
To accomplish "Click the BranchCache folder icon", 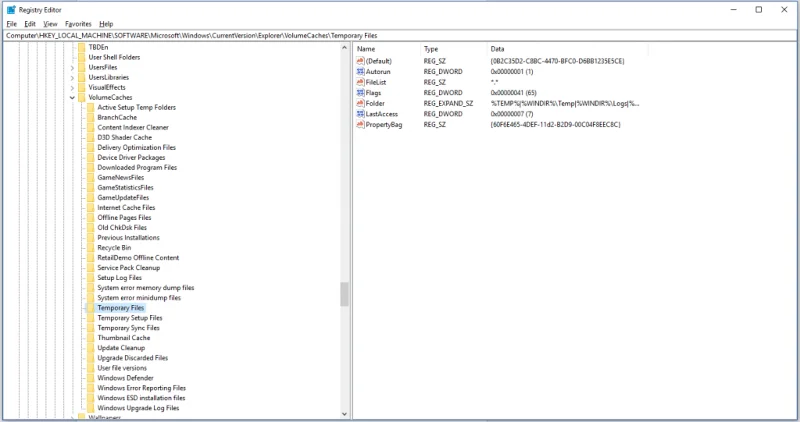I will pyautogui.click(x=90, y=117).
